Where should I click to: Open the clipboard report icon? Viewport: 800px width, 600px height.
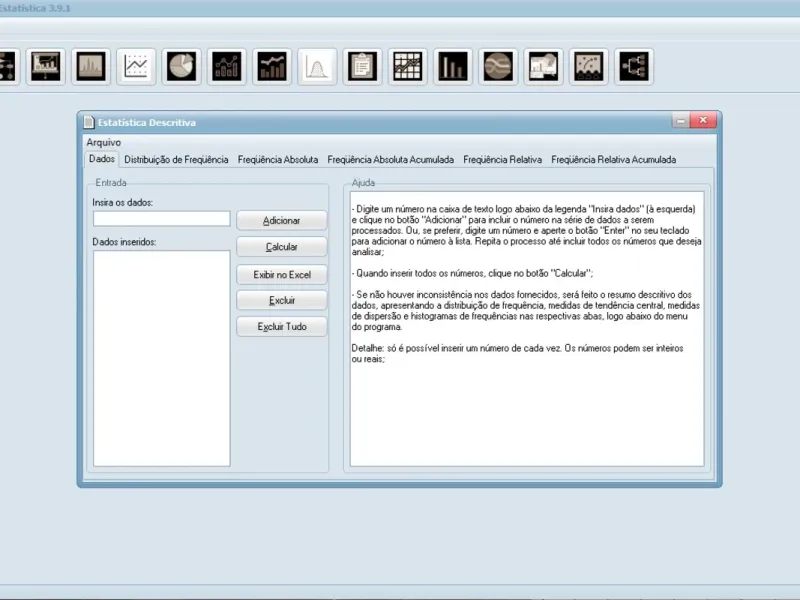tap(363, 66)
